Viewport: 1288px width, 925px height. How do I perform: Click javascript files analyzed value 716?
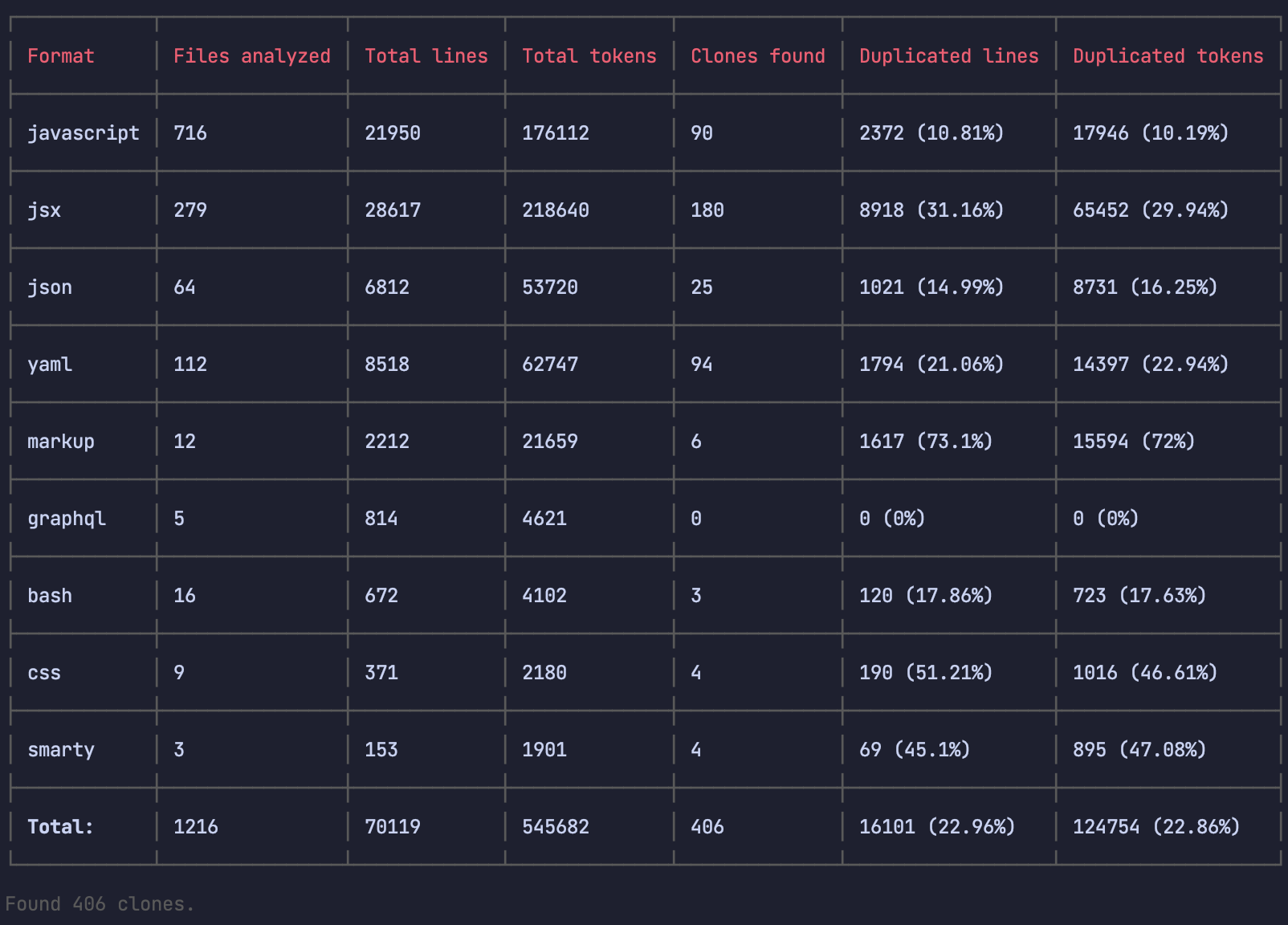pyautogui.click(x=190, y=133)
